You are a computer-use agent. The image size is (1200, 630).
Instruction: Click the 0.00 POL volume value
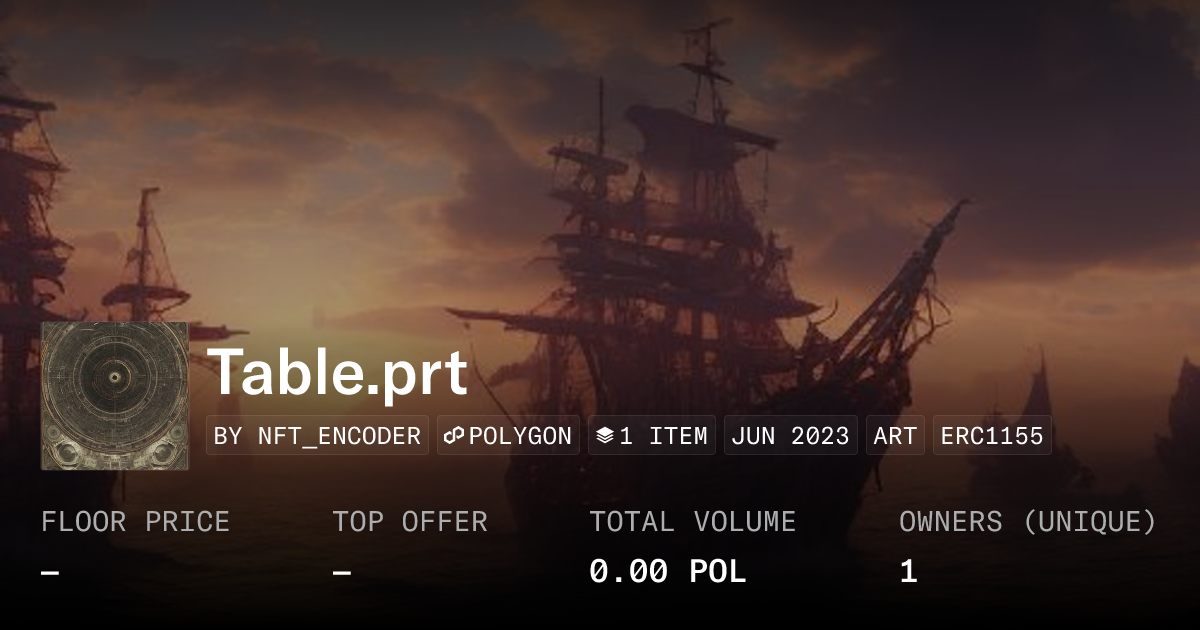tap(667, 572)
